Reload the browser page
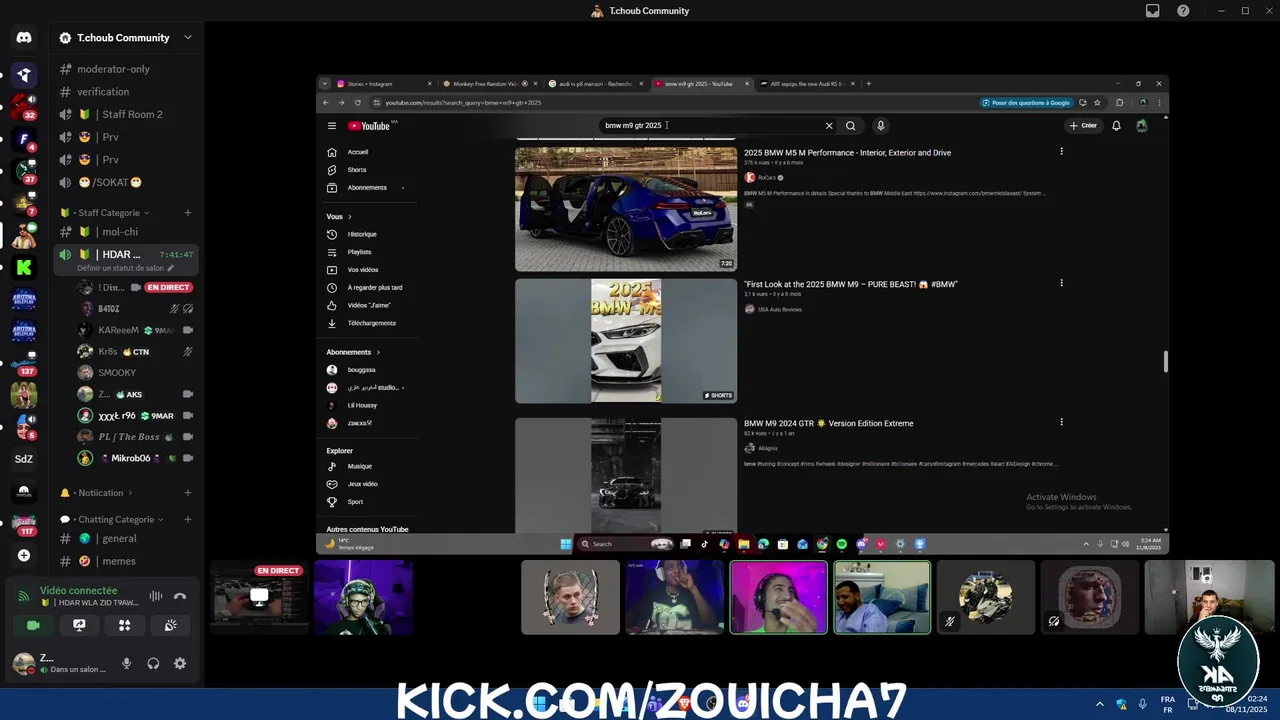 point(357,103)
